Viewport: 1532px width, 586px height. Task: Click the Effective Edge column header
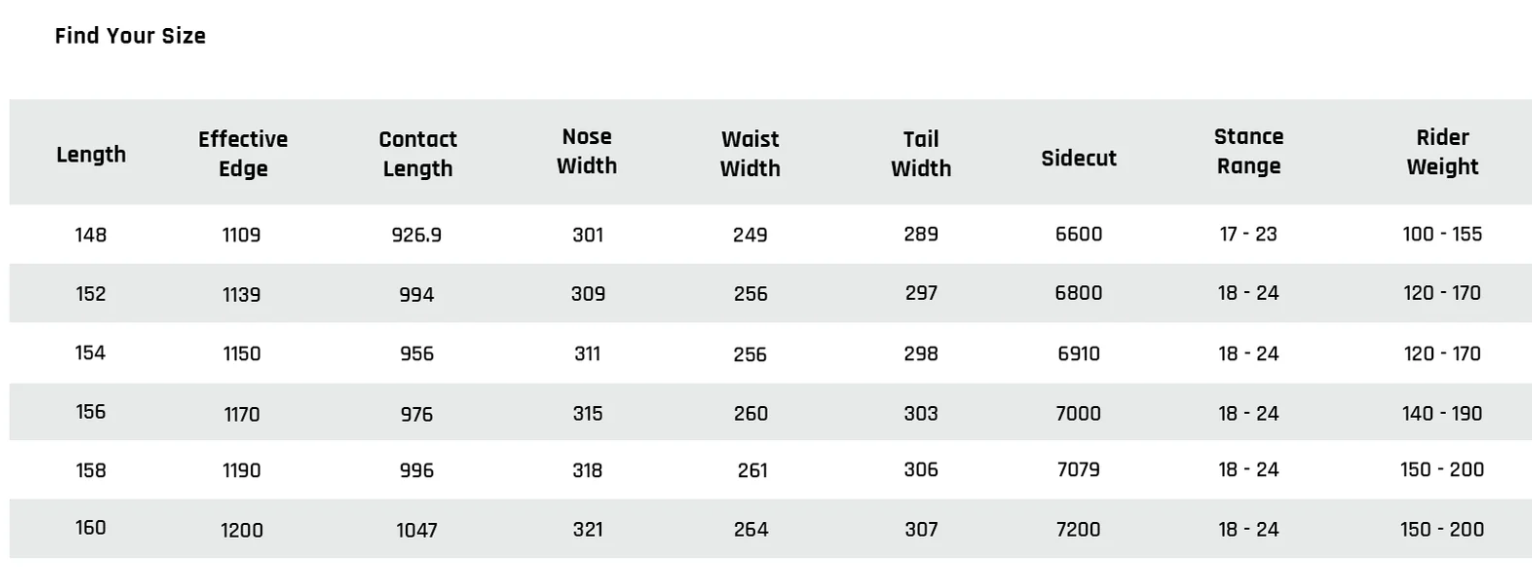click(x=243, y=154)
